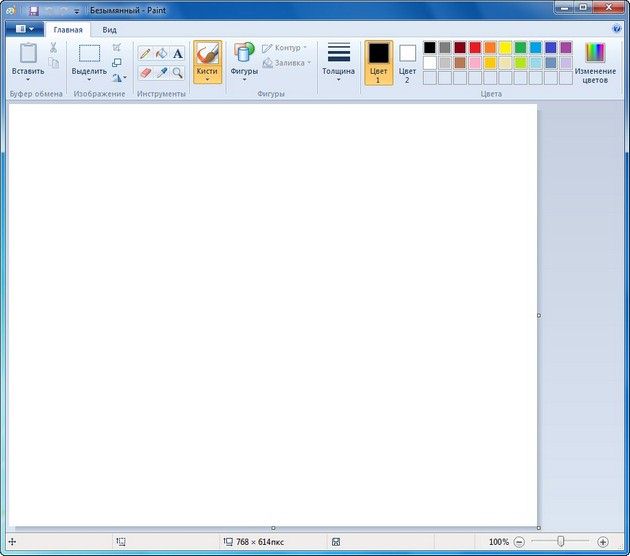
Task: Click the selection size icon in status bar
Action: 121,542
